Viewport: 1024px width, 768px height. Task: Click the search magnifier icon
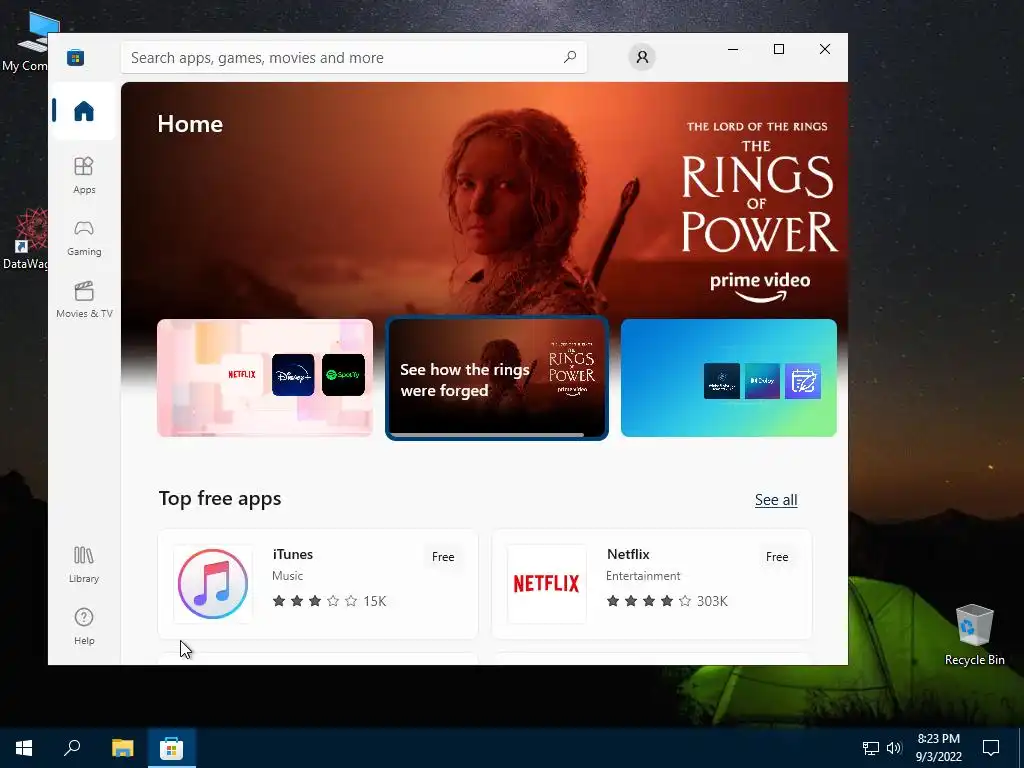point(569,57)
